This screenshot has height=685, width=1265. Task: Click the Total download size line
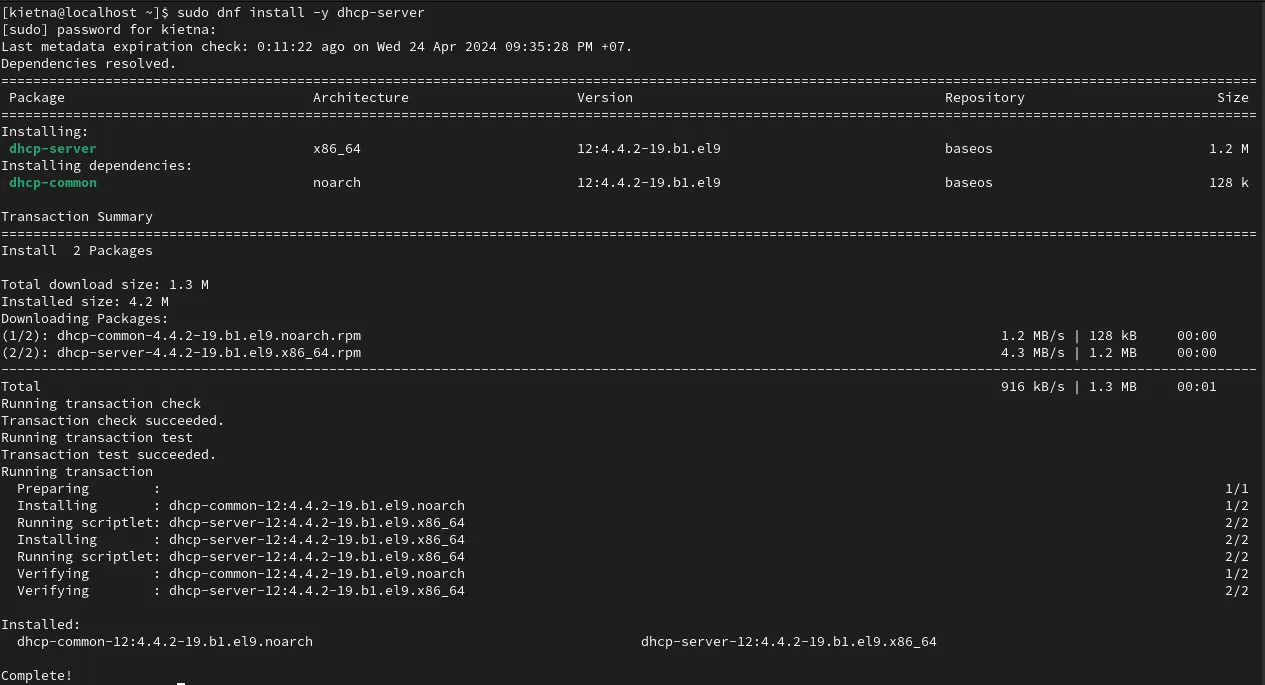pos(105,285)
